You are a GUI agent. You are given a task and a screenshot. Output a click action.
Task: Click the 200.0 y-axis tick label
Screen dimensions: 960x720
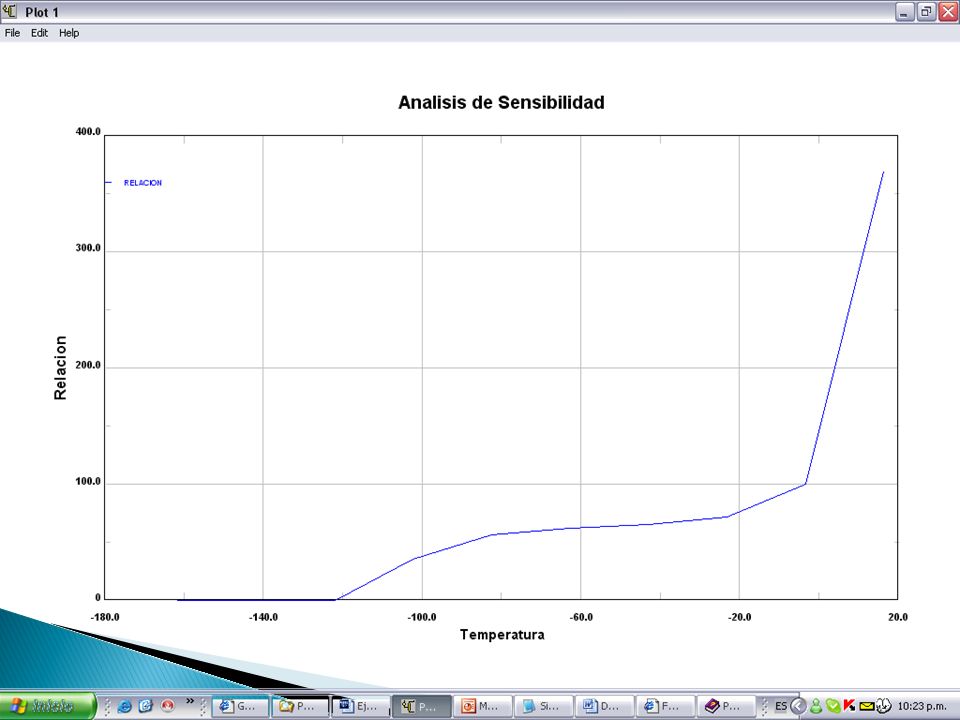click(x=88, y=366)
